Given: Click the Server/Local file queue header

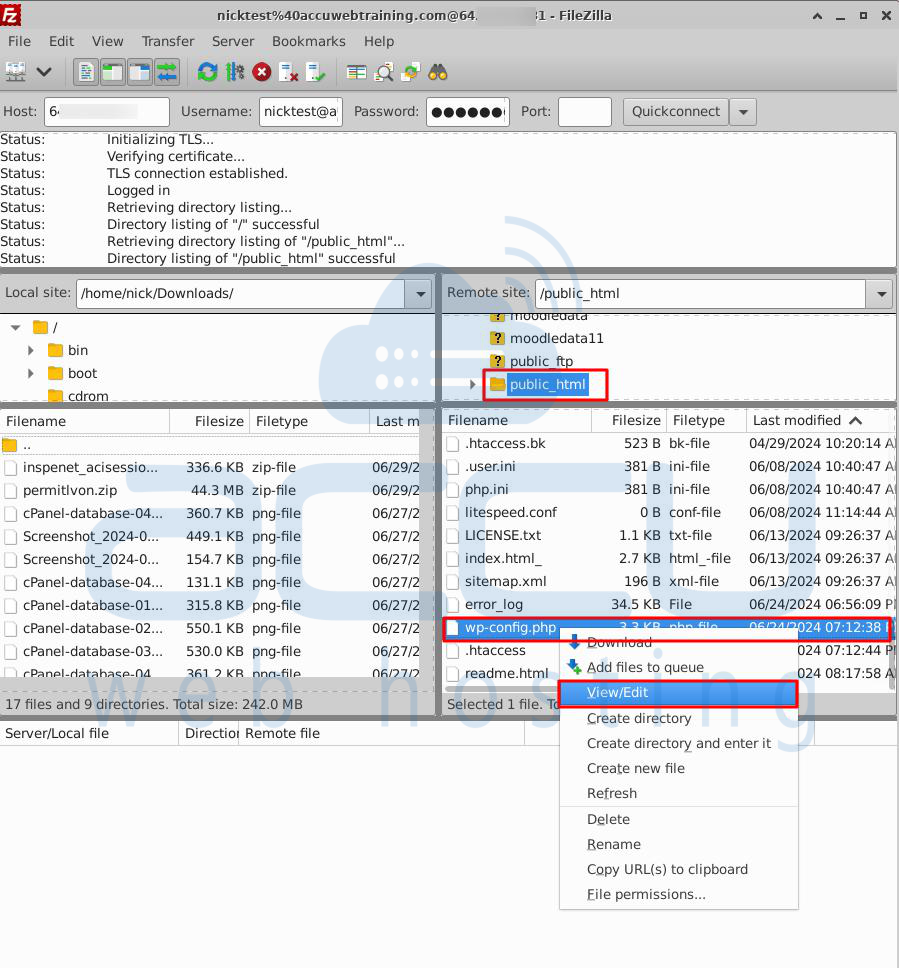Looking at the screenshot, I should coord(89,733).
